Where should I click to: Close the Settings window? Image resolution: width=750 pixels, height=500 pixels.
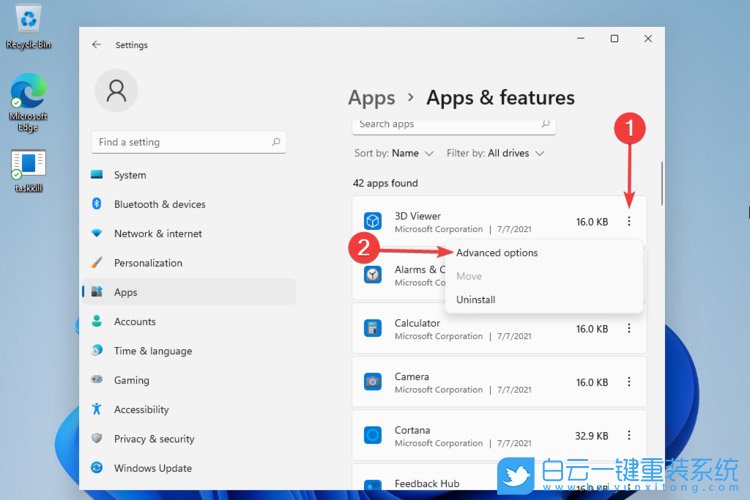pos(648,38)
